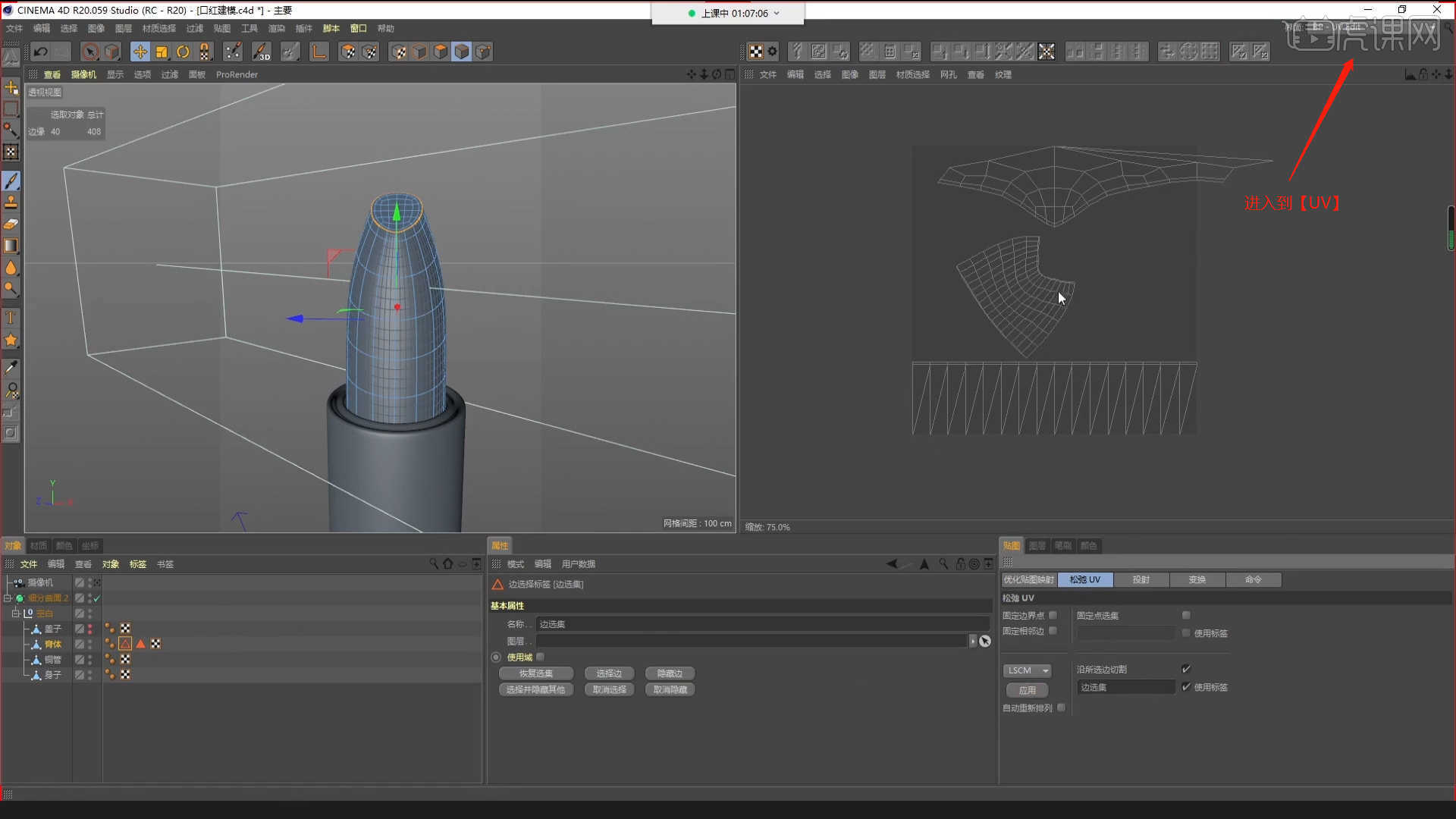The image size is (1456, 819).
Task: Click the 边选集 tag field in UV panel
Action: 1125,687
